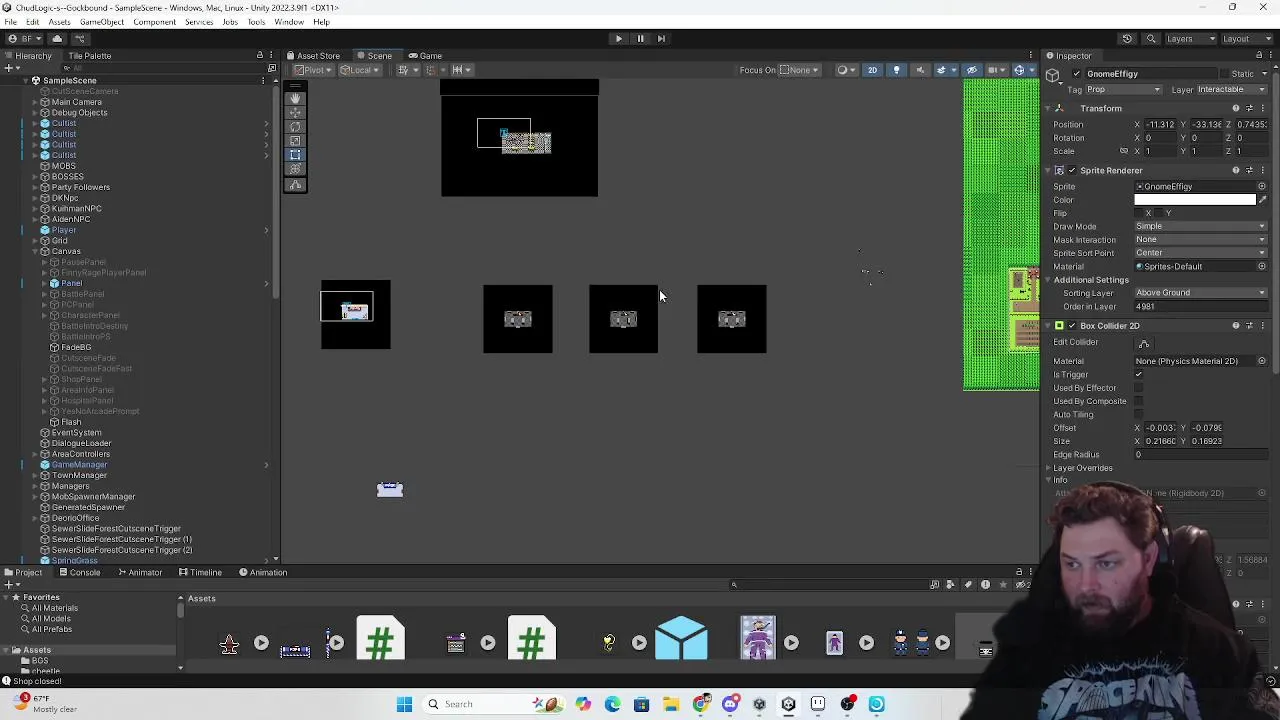Toggle 2D view mode in the scene
The width and height of the screenshot is (1280, 720).
pos(872,70)
